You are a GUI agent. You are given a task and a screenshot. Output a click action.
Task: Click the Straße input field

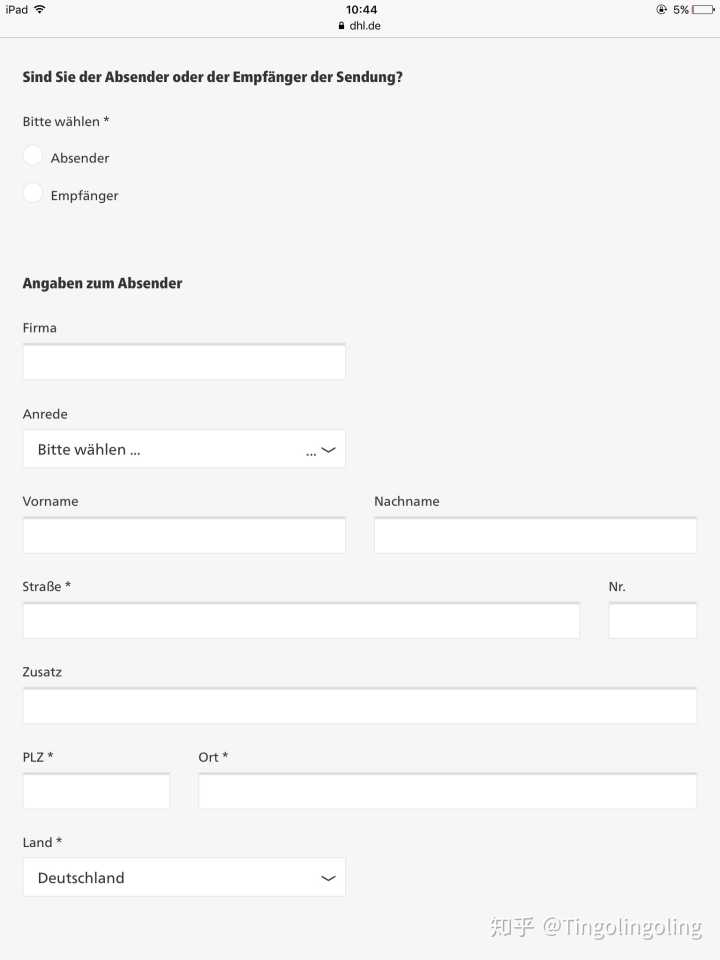tap(300, 621)
